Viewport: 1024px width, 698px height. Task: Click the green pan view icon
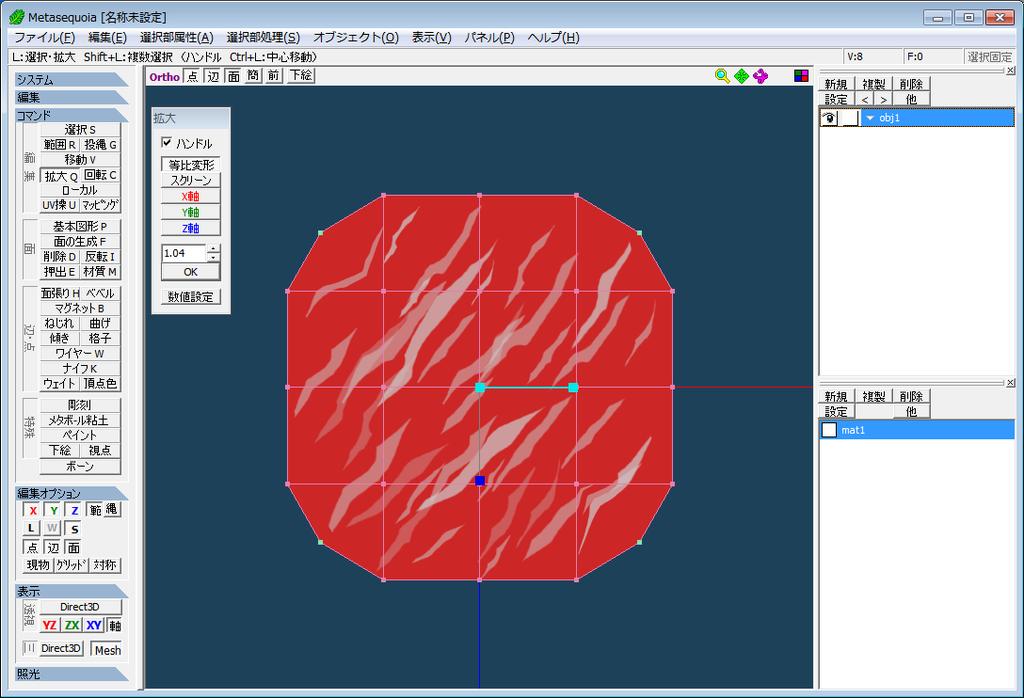[x=741, y=76]
